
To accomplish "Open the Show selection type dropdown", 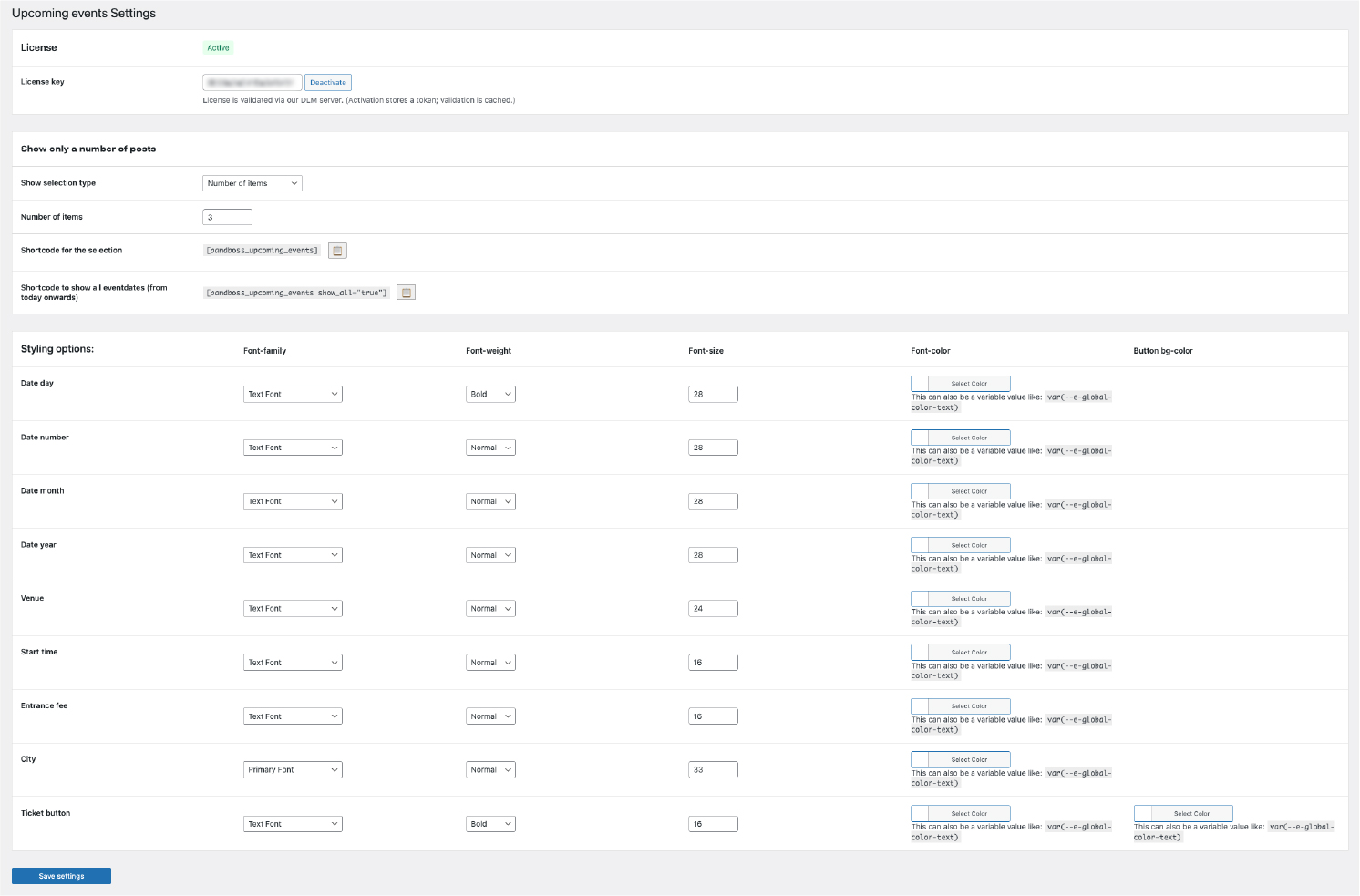I will 252,183.
